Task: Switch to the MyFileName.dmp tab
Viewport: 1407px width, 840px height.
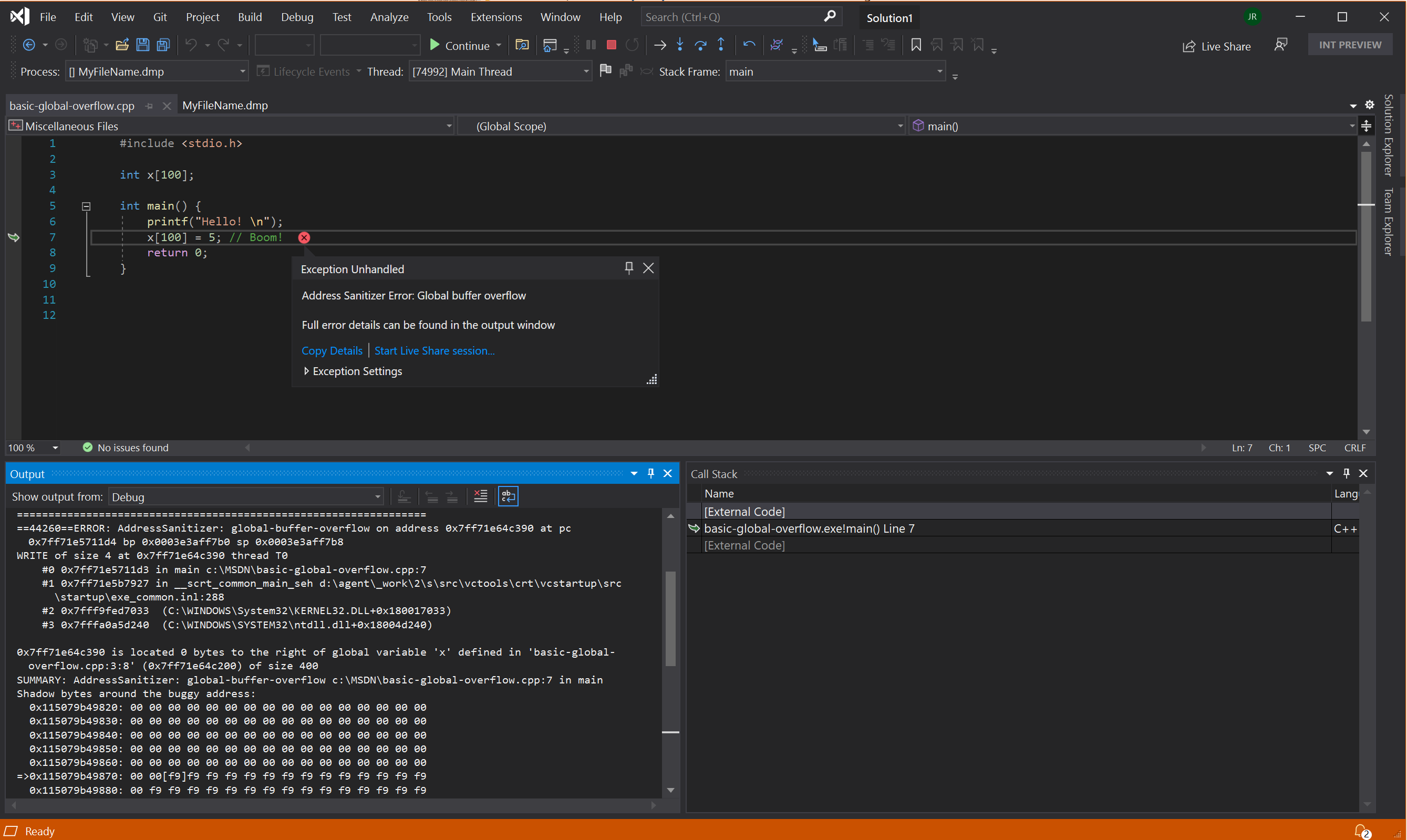Action: point(224,104)
